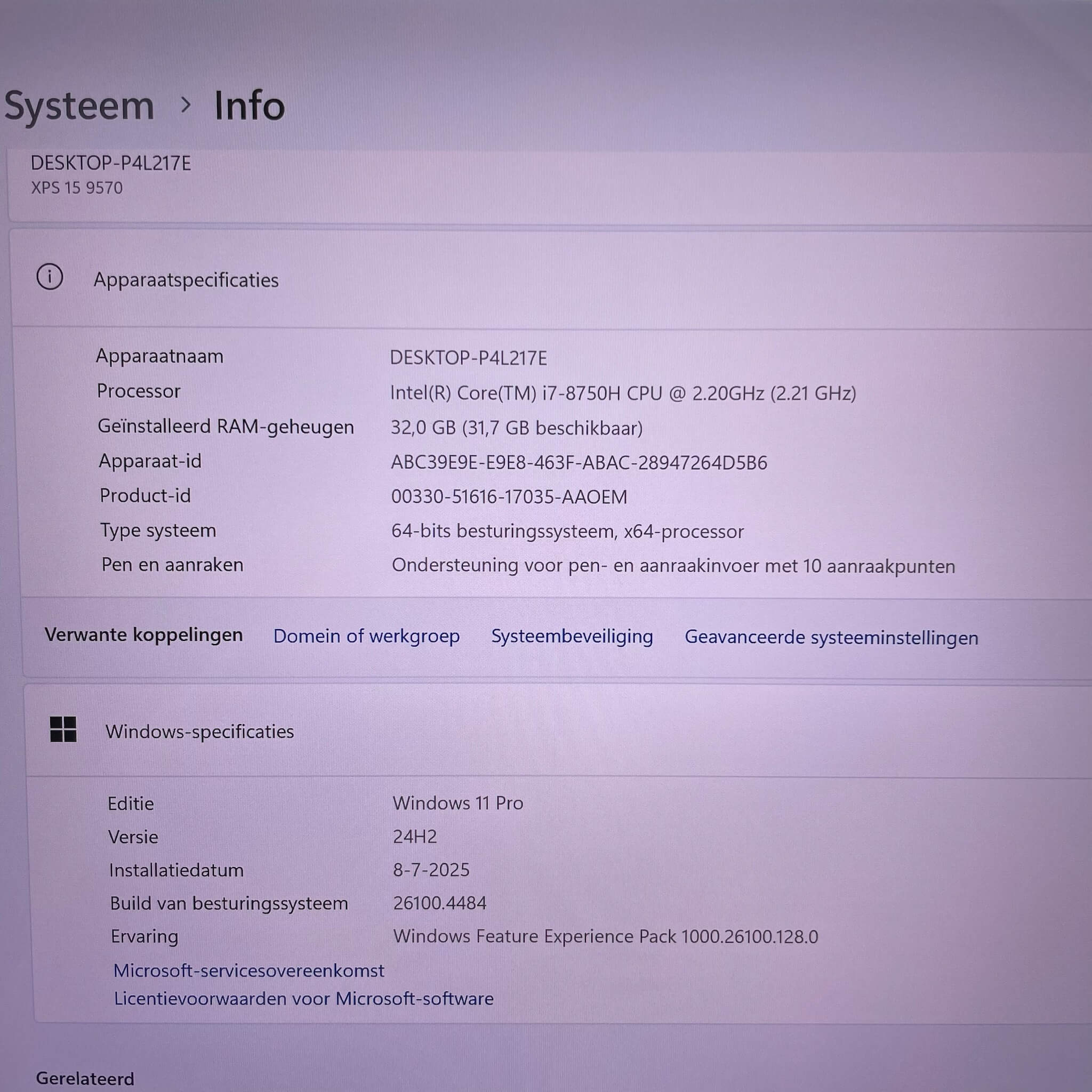Select 64-bits besturingssysteem value
Viewport: 1092px width, 1092px height.
(x=567, y=531)
